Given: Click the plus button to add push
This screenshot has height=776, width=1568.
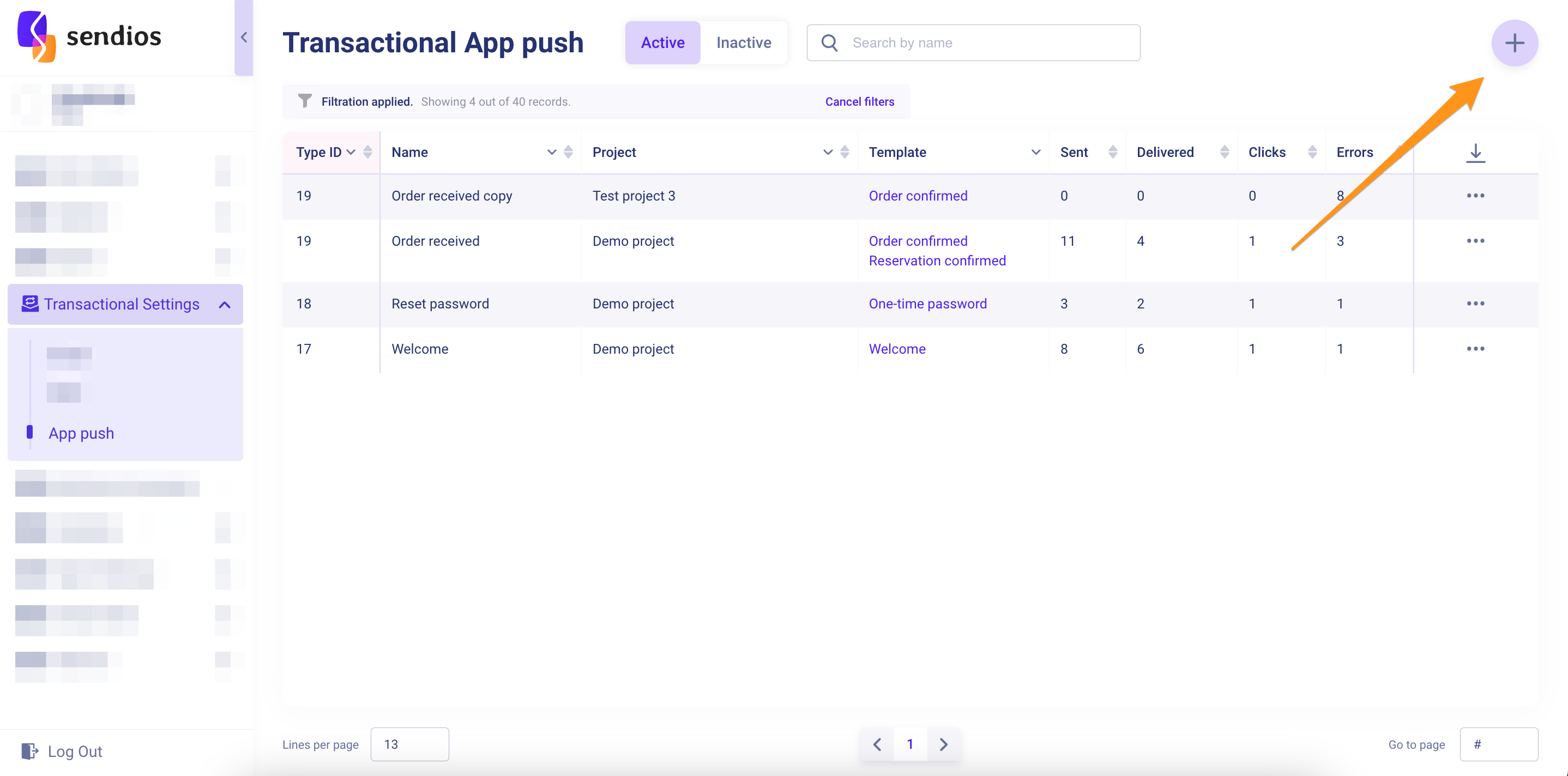Looking at the screenshot, I should tap(1514, 43).
